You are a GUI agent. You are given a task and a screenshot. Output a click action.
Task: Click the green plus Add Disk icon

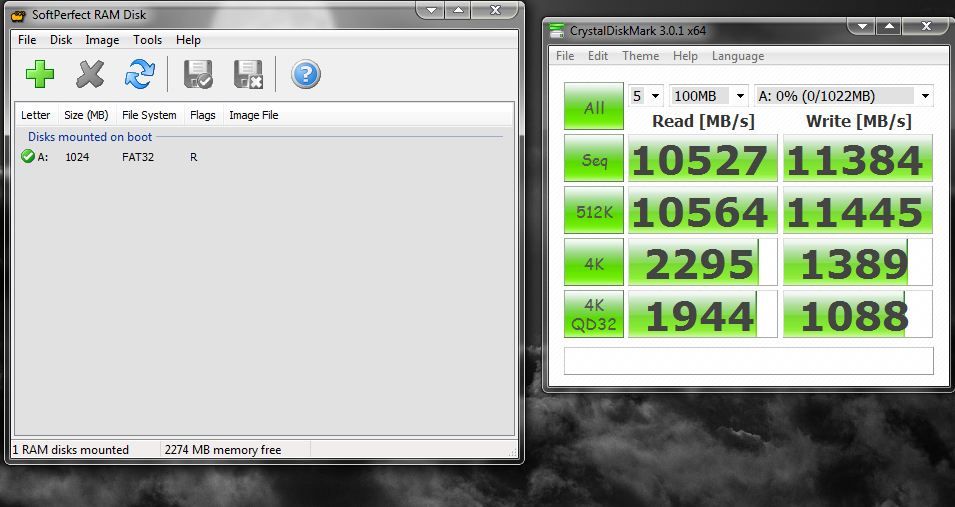click(x=40, y=74)
